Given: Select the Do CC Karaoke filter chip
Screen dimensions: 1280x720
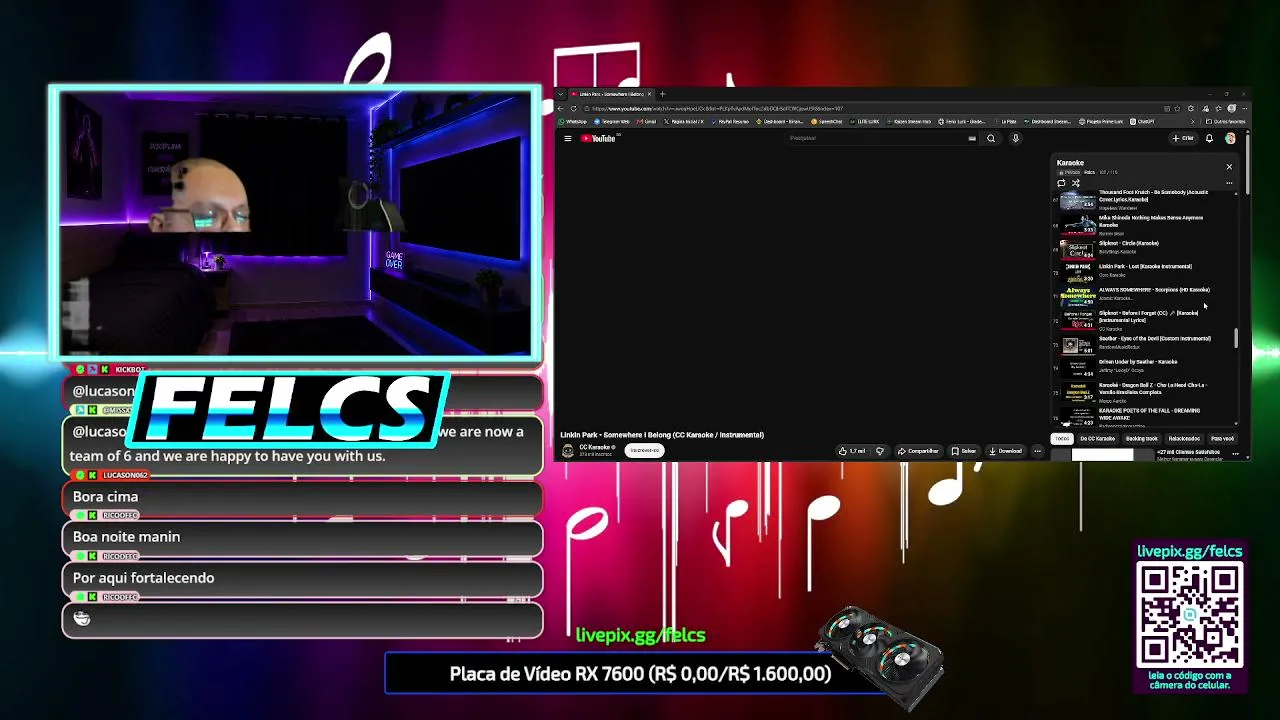Looking at the screenshot, I should point(1097,439).
